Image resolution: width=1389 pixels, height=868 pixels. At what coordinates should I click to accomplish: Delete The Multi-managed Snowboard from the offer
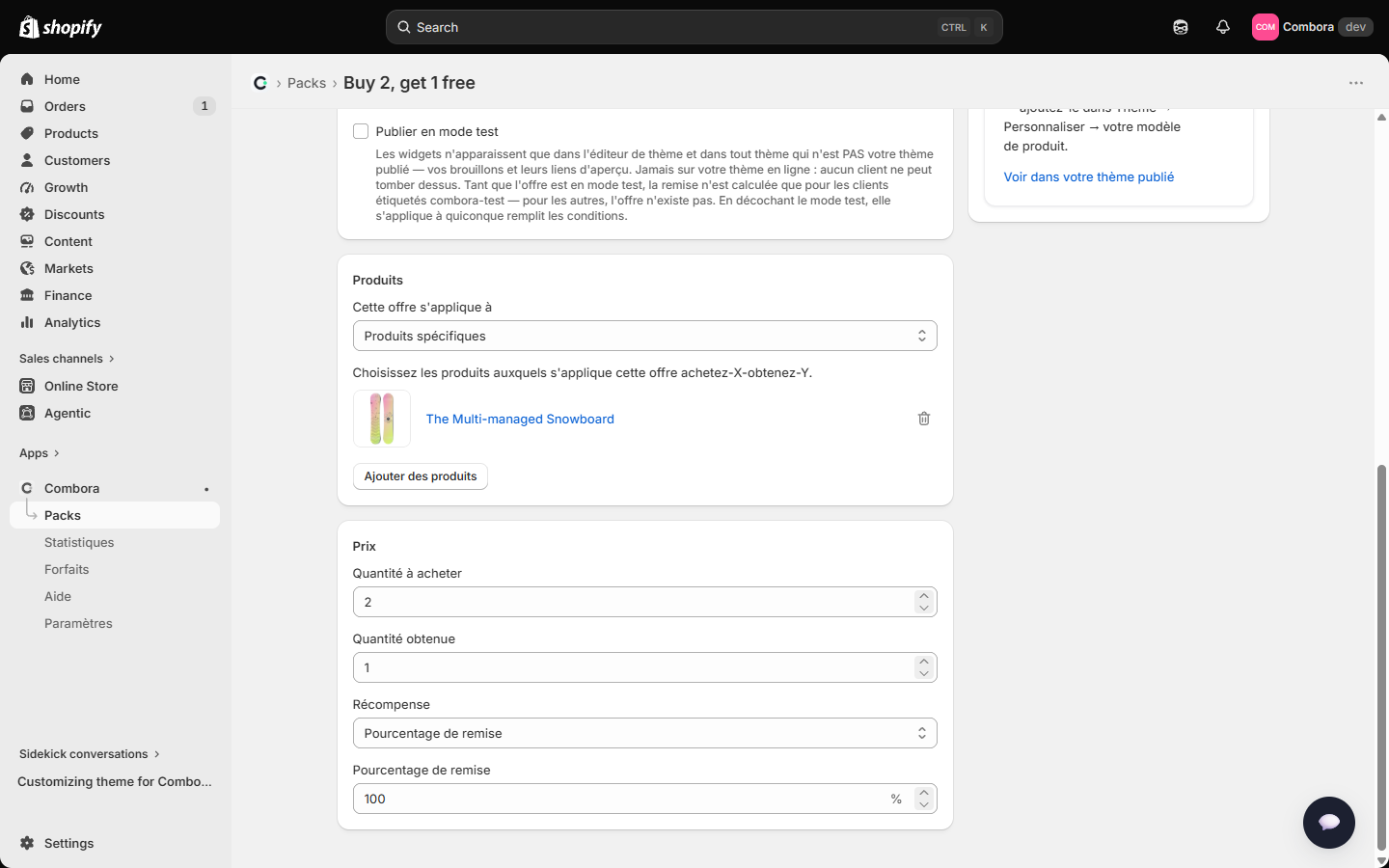pyautogui.click(x=924, y=419)
